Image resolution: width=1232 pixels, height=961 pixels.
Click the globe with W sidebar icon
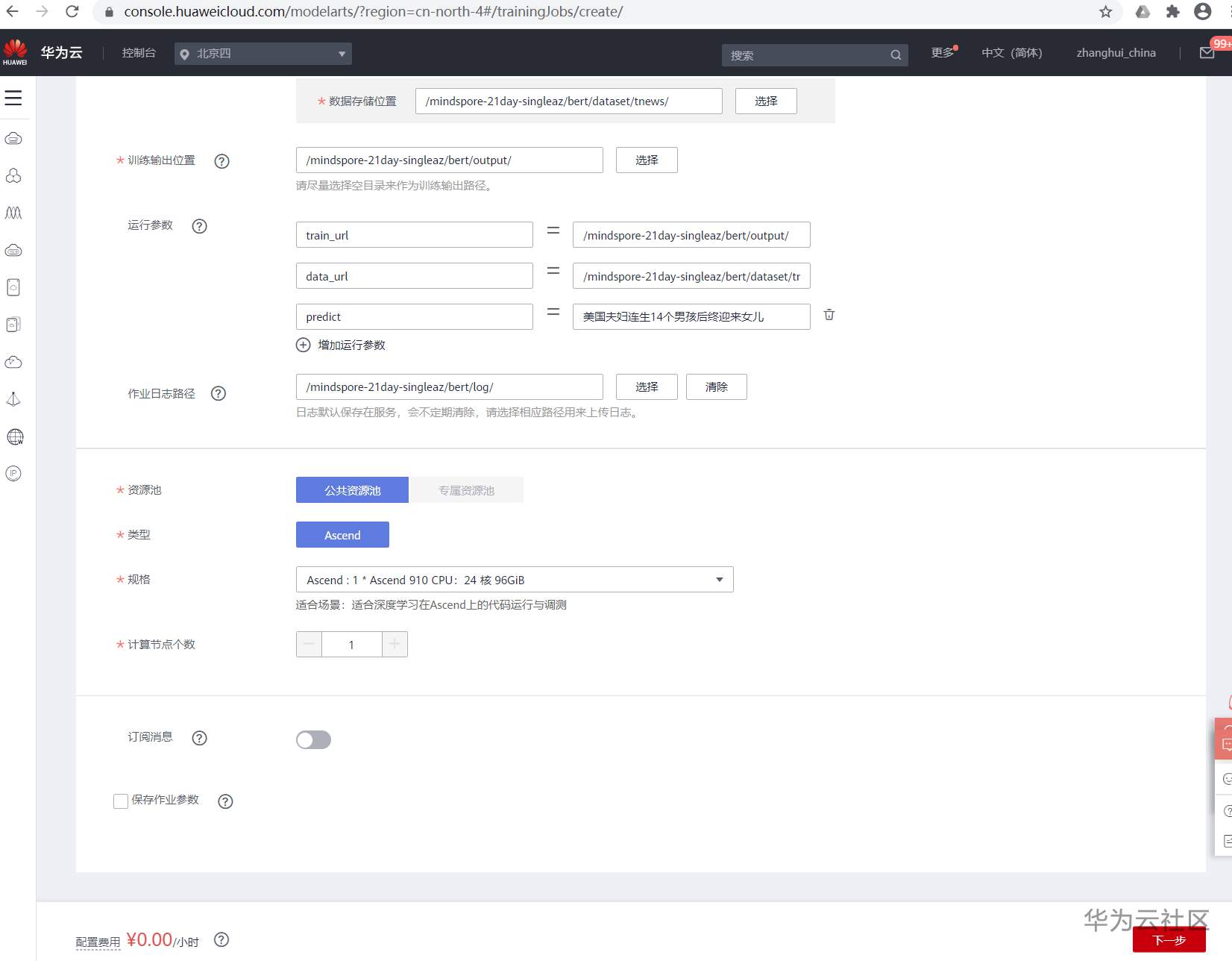[15, 437]
